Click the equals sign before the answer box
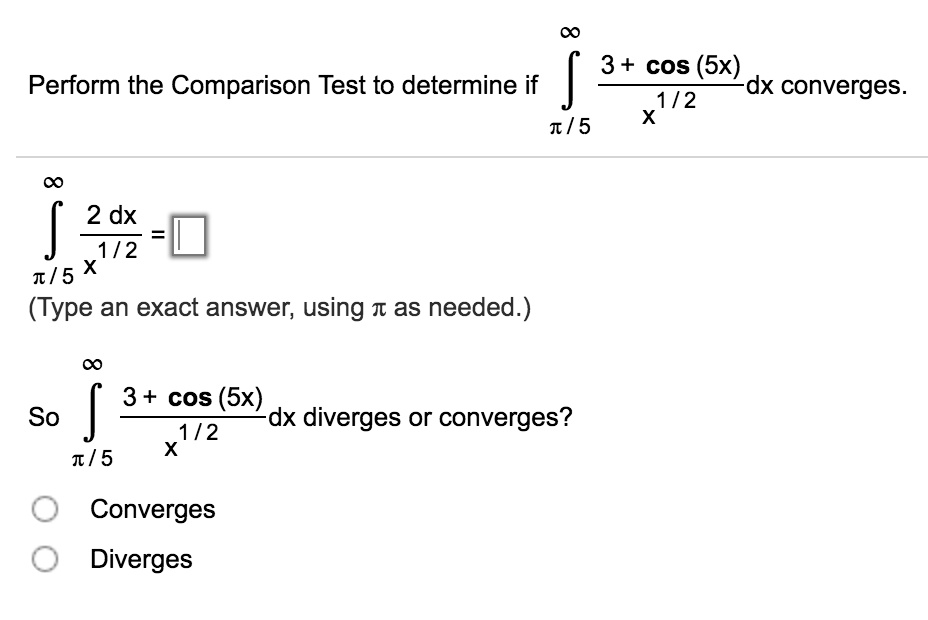The image size is (928, 620). (157, 235)
